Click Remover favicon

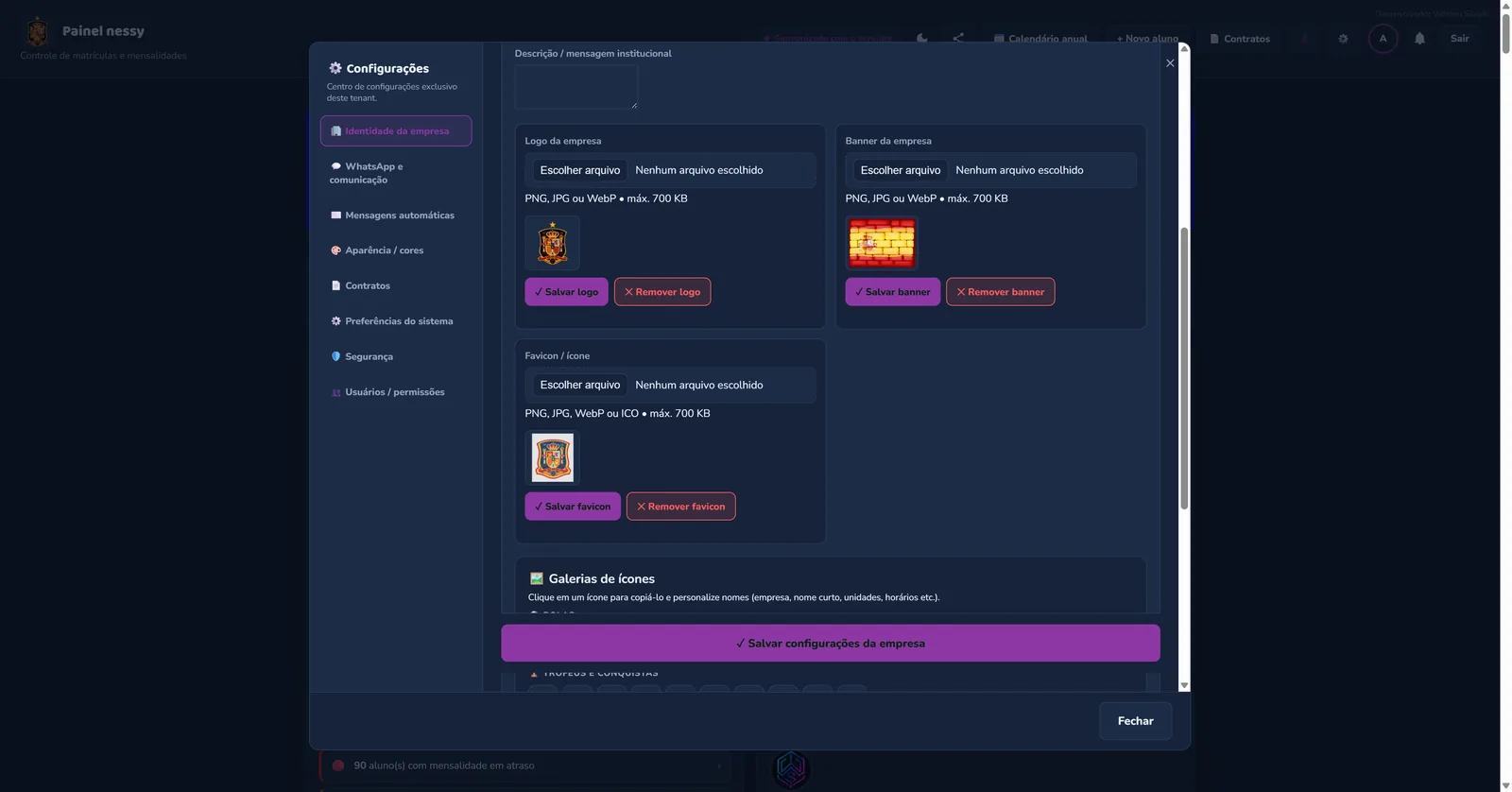click(681, 507)
